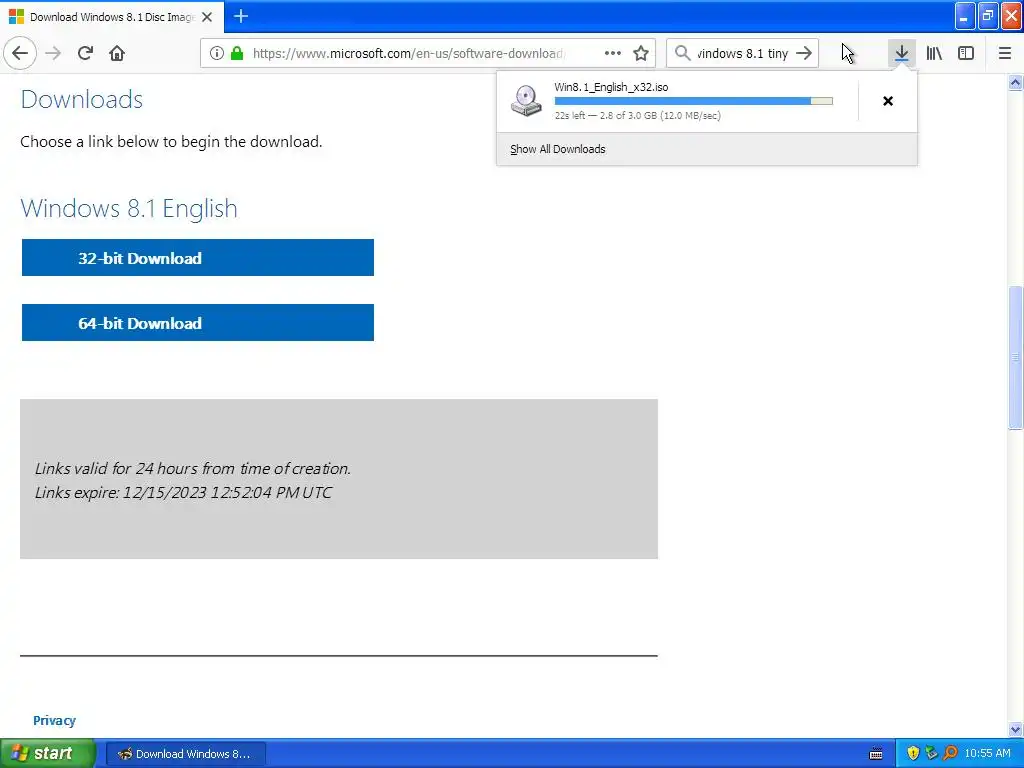Minimize the Firefox window
Screen dimensions: 1024x768
click(x=965, y=16)
